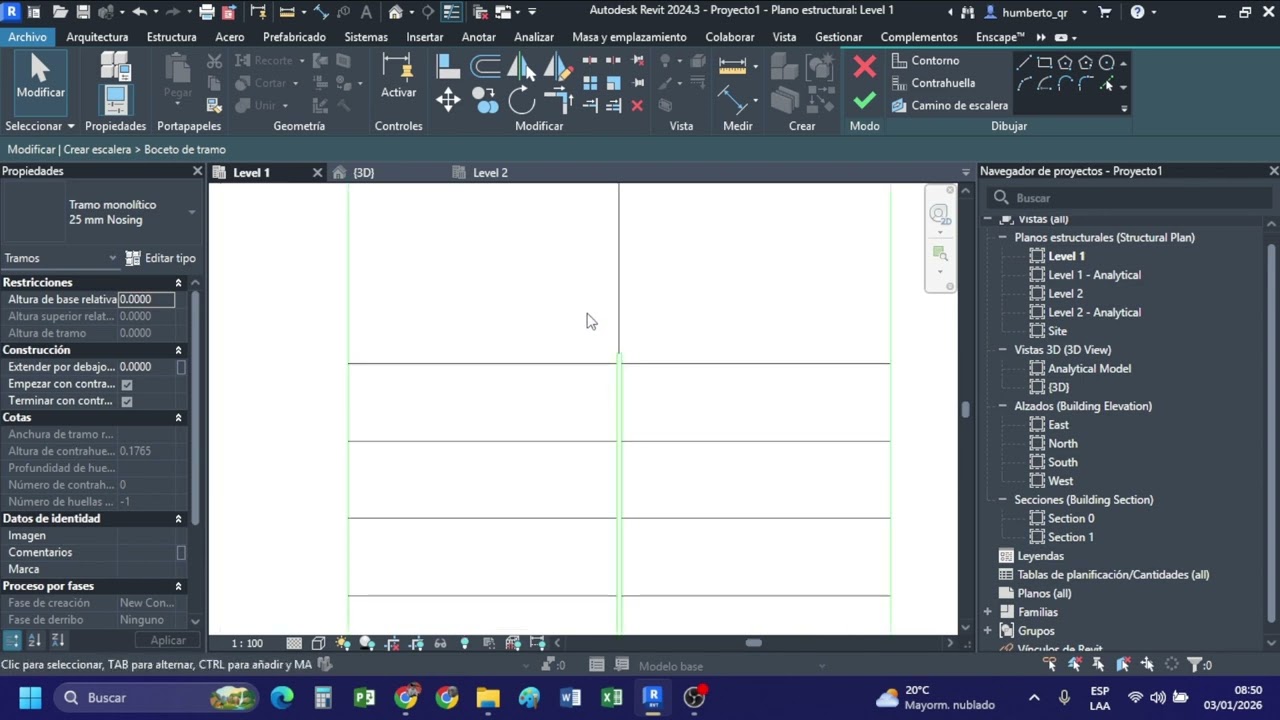Close the Level 1 view tab
This screenshot has width=1280, height=720.
tap(317, 173)
